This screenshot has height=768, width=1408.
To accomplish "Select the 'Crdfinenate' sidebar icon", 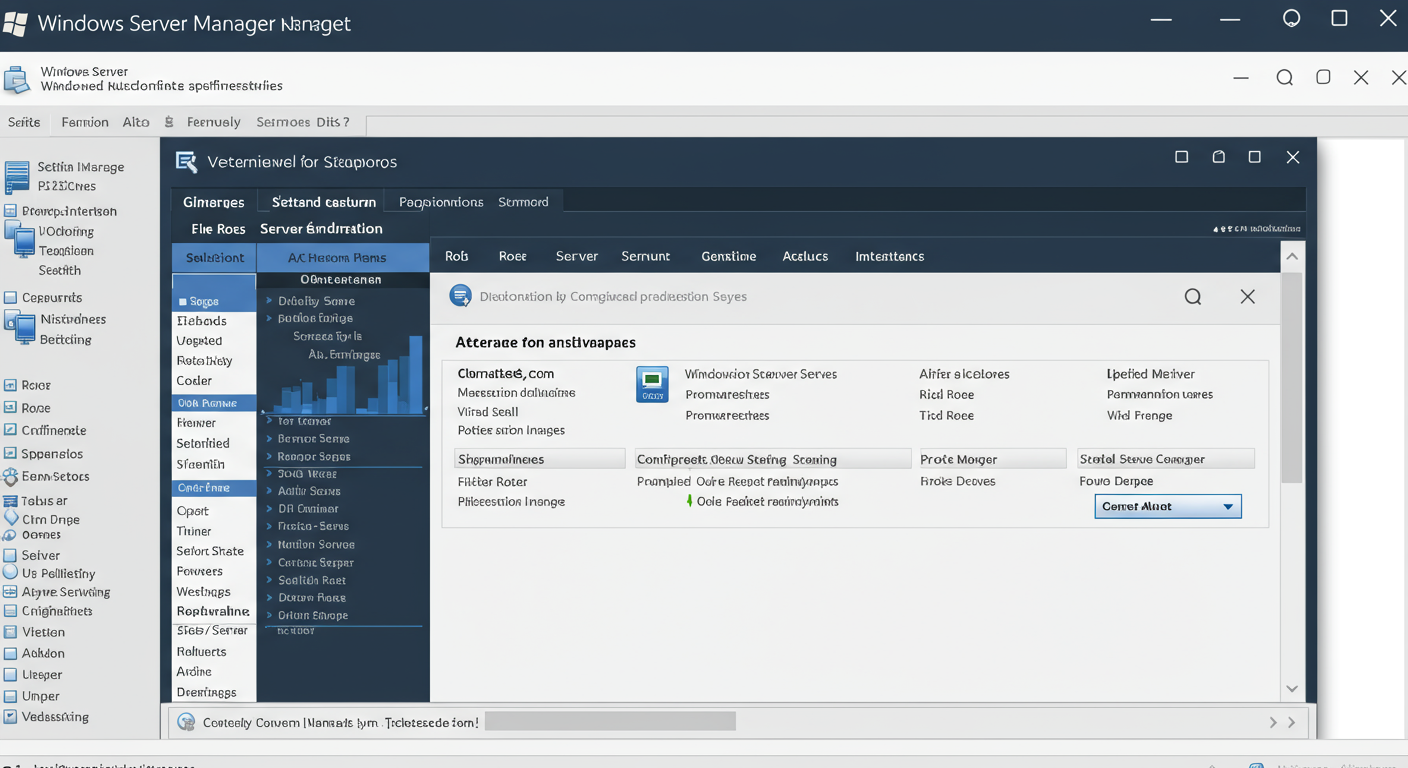I will 11,430.
